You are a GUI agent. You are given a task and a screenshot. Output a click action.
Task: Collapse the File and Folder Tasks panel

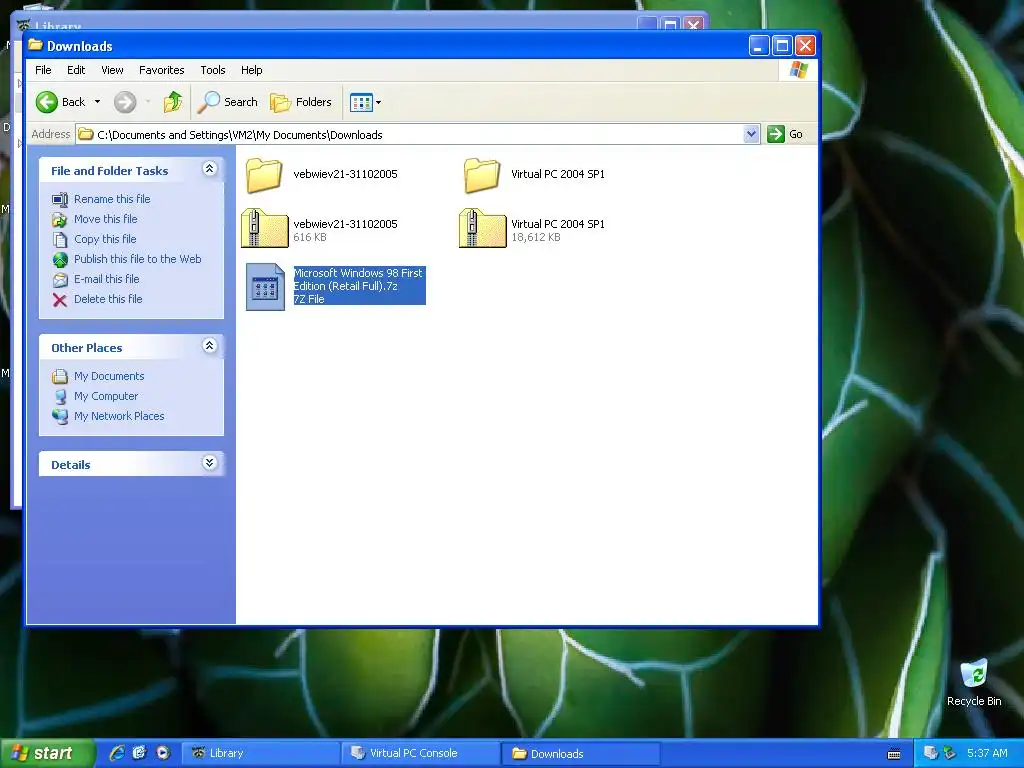210,169
